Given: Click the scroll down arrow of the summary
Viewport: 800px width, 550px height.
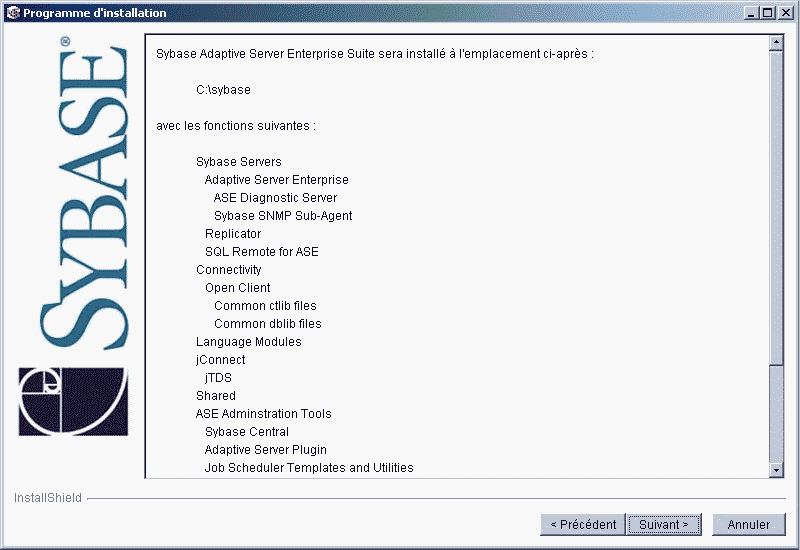Looking at the screenshot, I should pyautogui.click(x=776, y=470).
